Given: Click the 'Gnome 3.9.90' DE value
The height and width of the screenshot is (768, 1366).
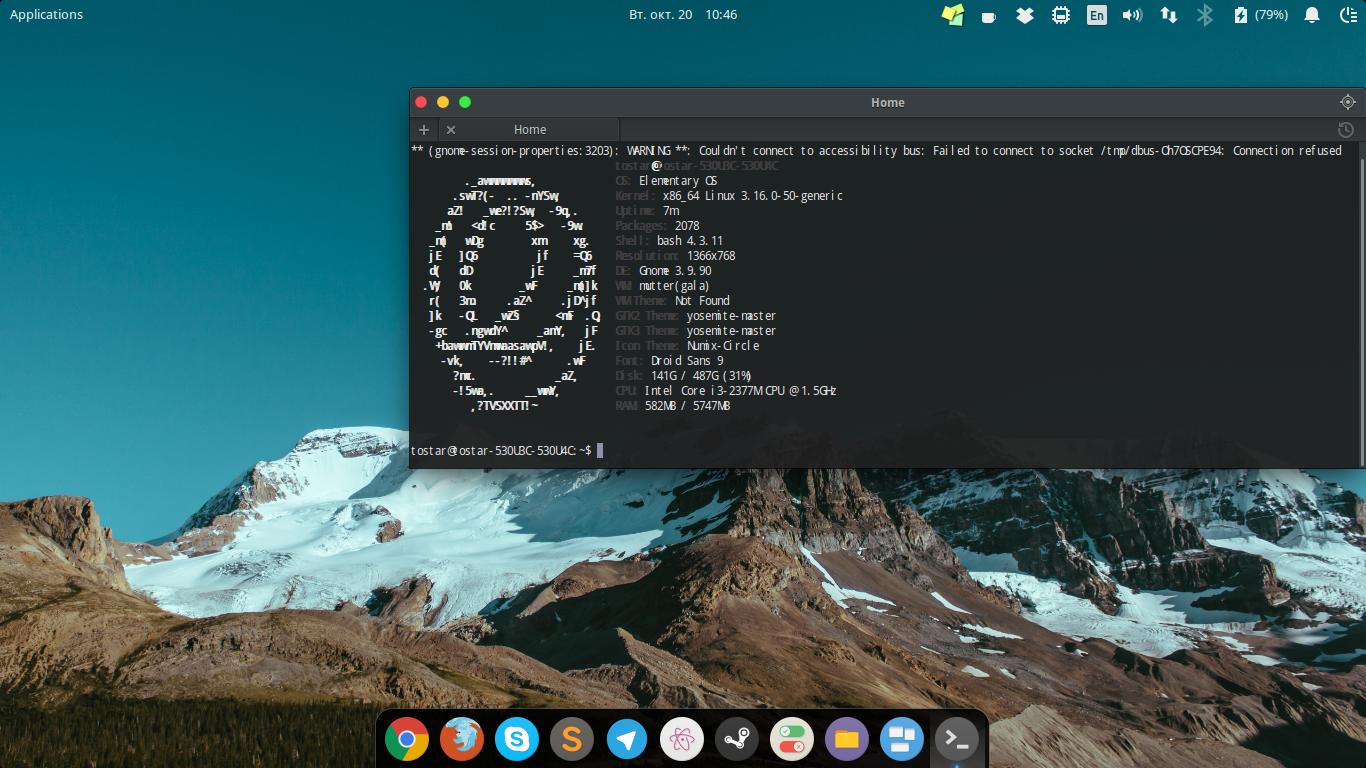Looking at the screenshot, I should [675, 271].
